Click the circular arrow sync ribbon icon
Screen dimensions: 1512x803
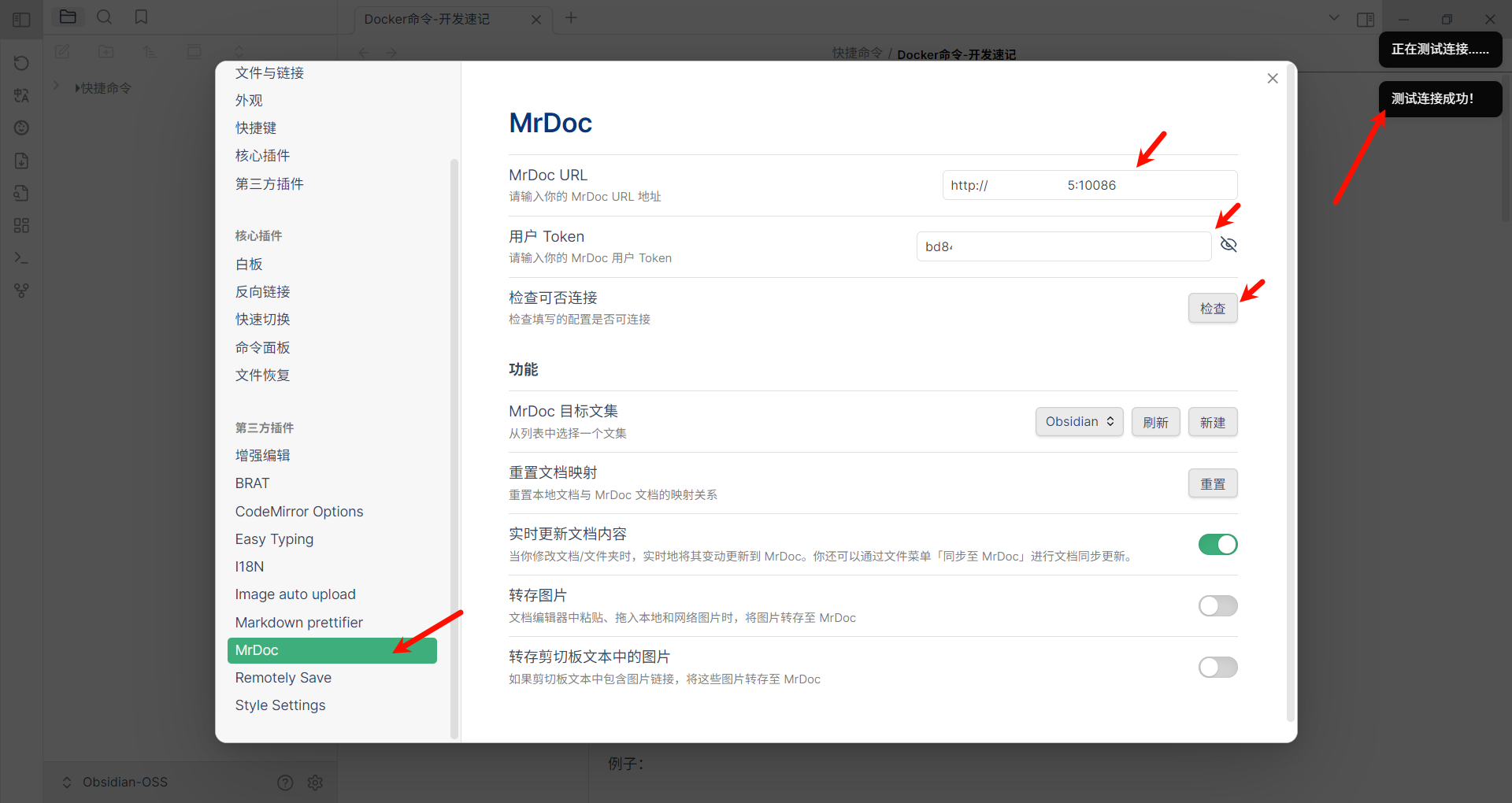click(21, 63)
